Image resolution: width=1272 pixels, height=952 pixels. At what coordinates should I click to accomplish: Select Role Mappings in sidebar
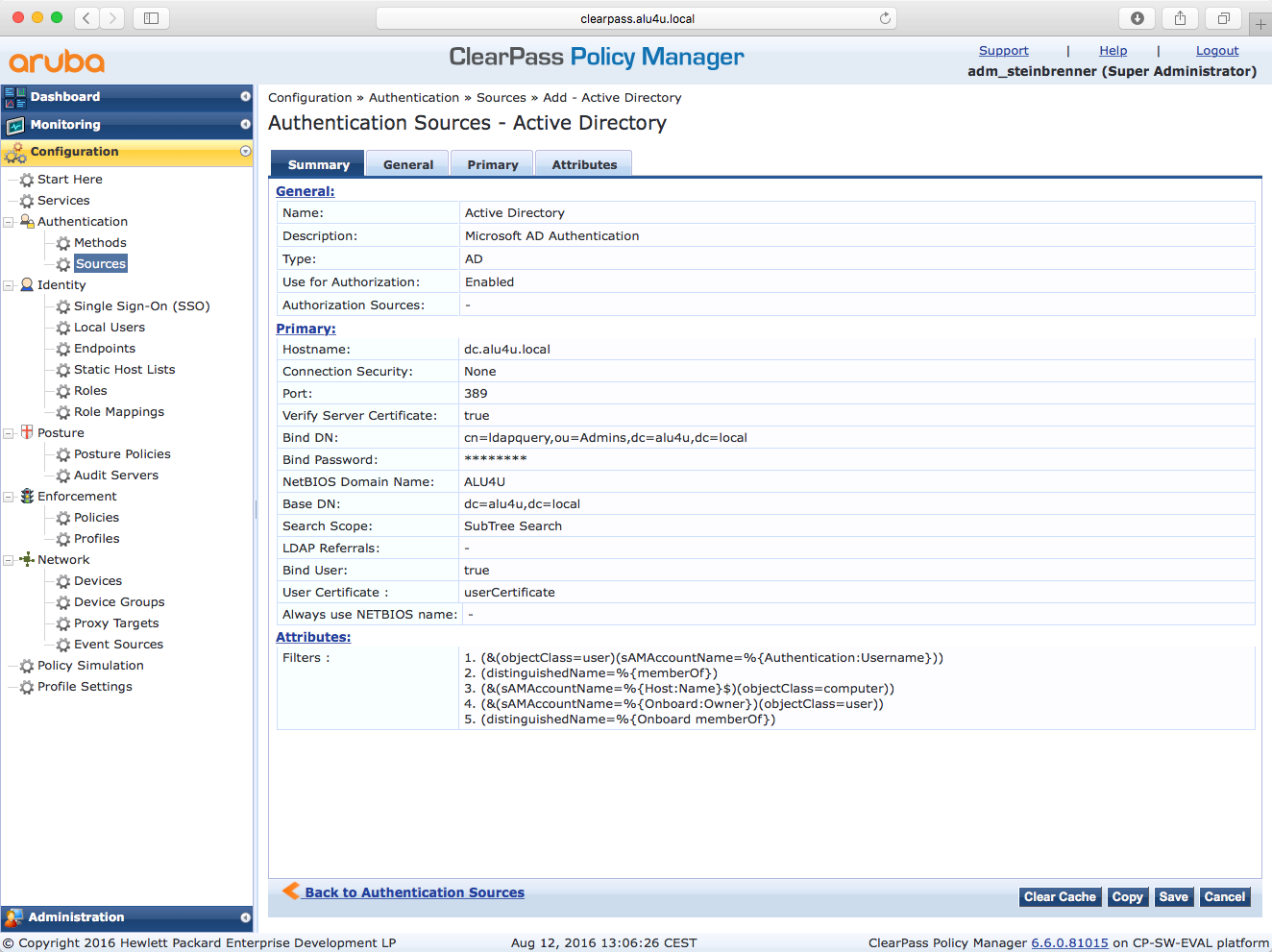coord(119,412)
